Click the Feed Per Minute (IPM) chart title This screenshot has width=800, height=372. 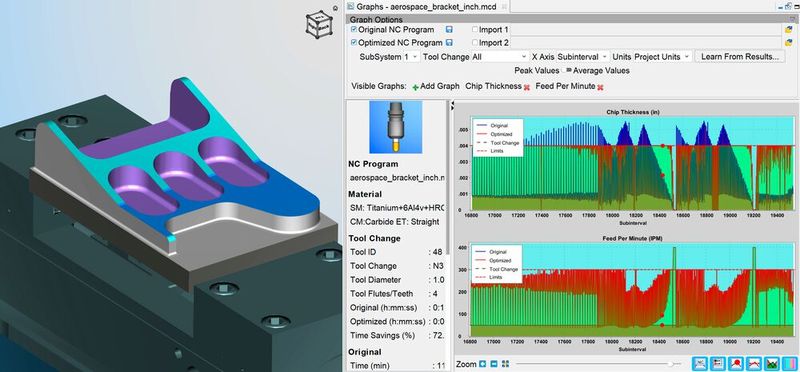pyautogui.click(x=632, y=238)
